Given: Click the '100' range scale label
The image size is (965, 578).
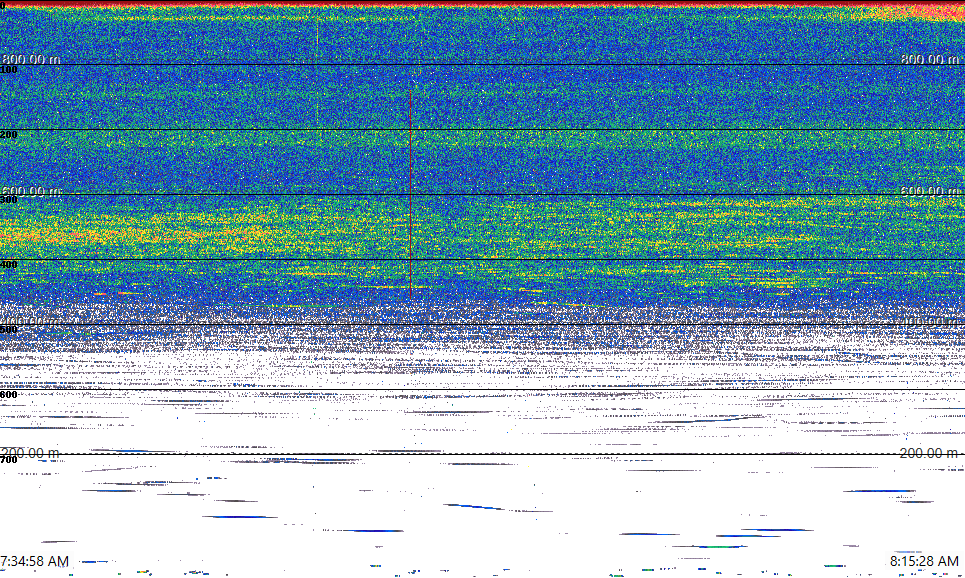Looking at the screenshot, I should pyautogui.click(x=9, y=70).
